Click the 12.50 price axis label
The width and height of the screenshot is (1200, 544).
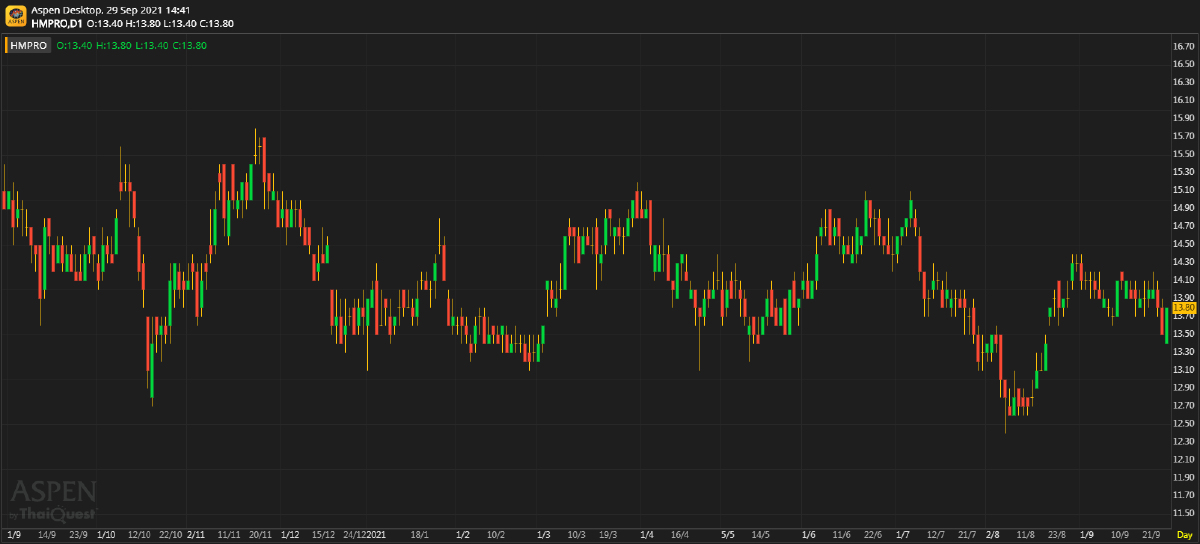click(x=1184, y=424)
